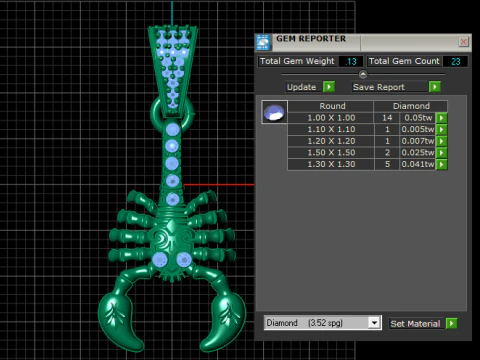The width and height of the screenshot is (480, 360).
Task: Click the Total Gem Count value 23
Action: pos(455,61)
